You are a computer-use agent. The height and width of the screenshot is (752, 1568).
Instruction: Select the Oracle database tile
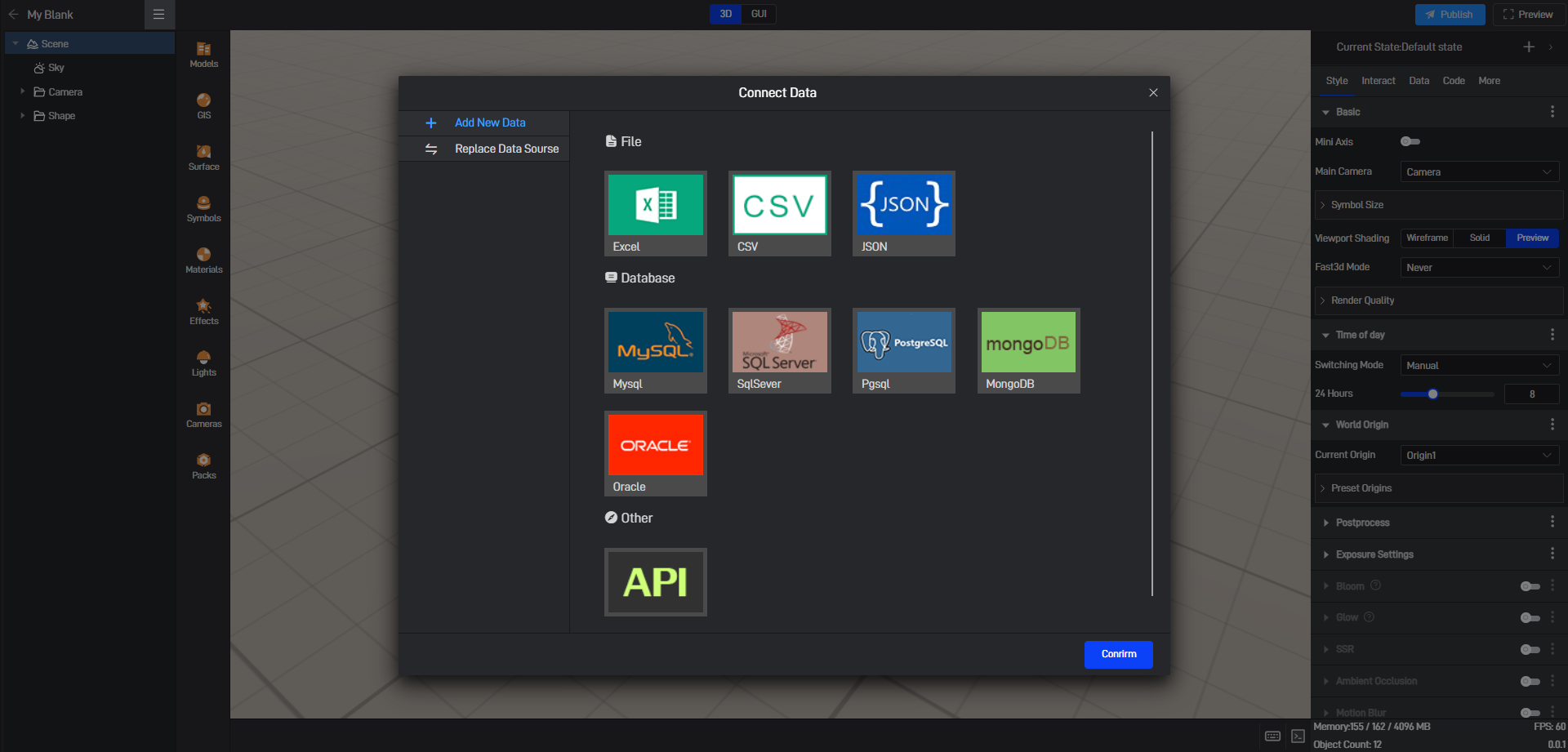tap(655, 453)
